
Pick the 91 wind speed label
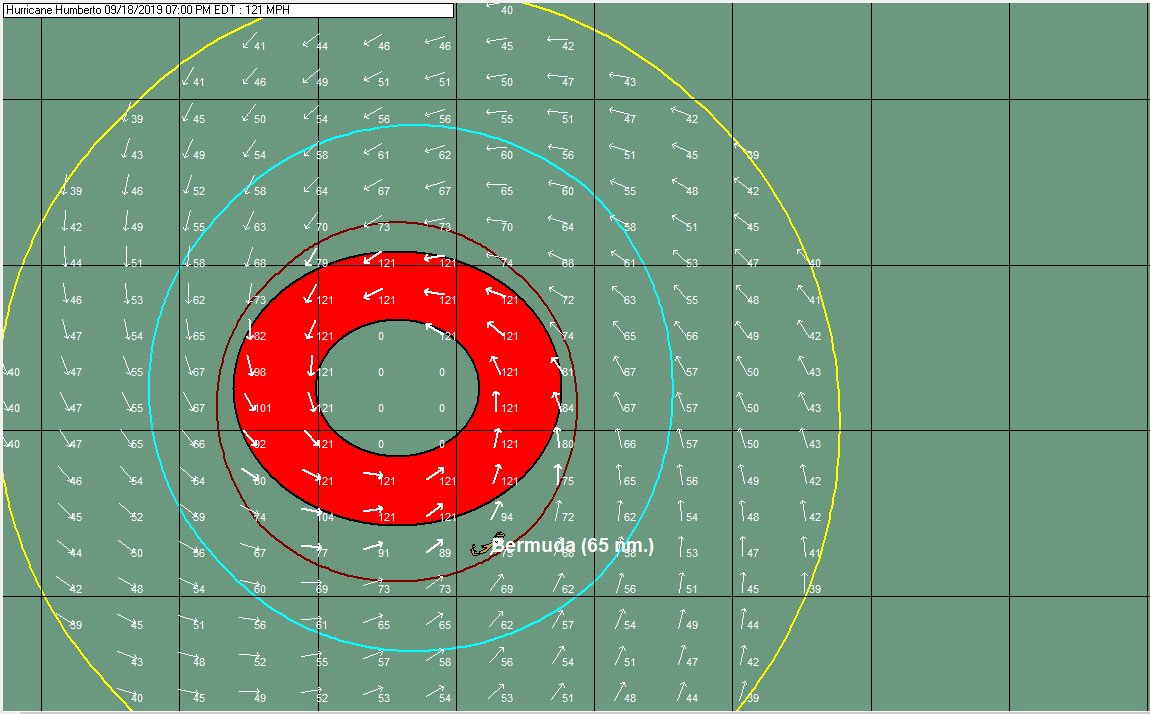(x=384, y=553)
